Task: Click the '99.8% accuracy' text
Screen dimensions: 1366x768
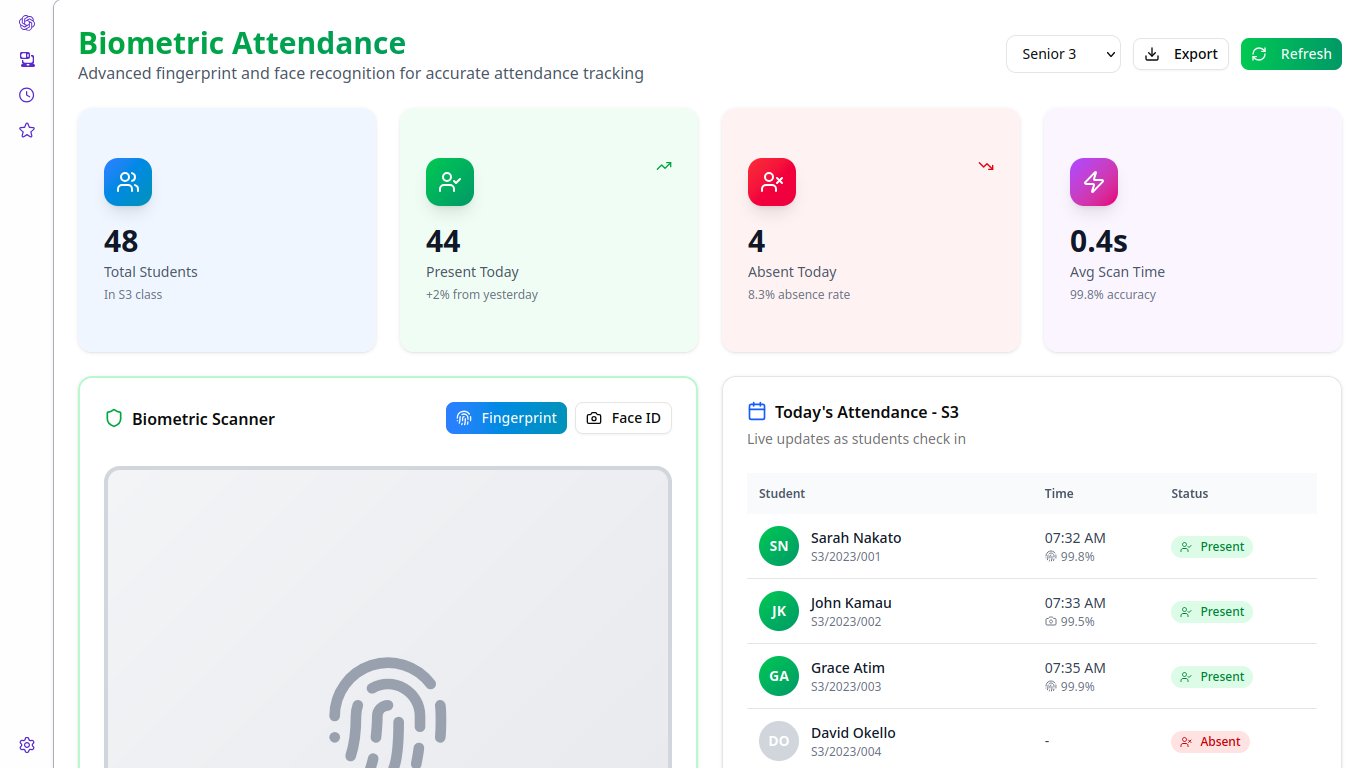Action: pyautogui.click(x=1113, y=295)
